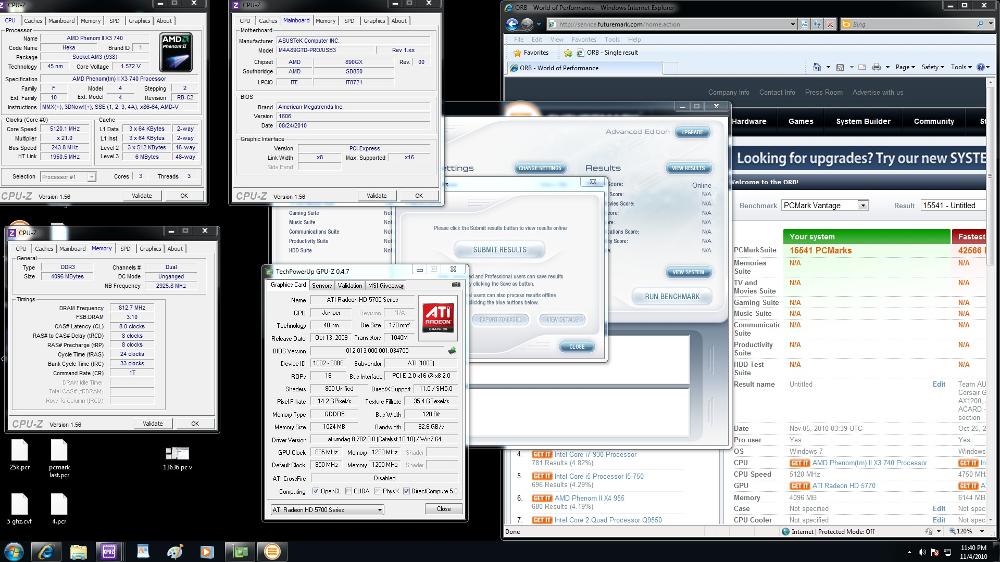Toggle the CUDA checkbox in GPU-Z
This screenshot has width=1000, height=562.
348,491
